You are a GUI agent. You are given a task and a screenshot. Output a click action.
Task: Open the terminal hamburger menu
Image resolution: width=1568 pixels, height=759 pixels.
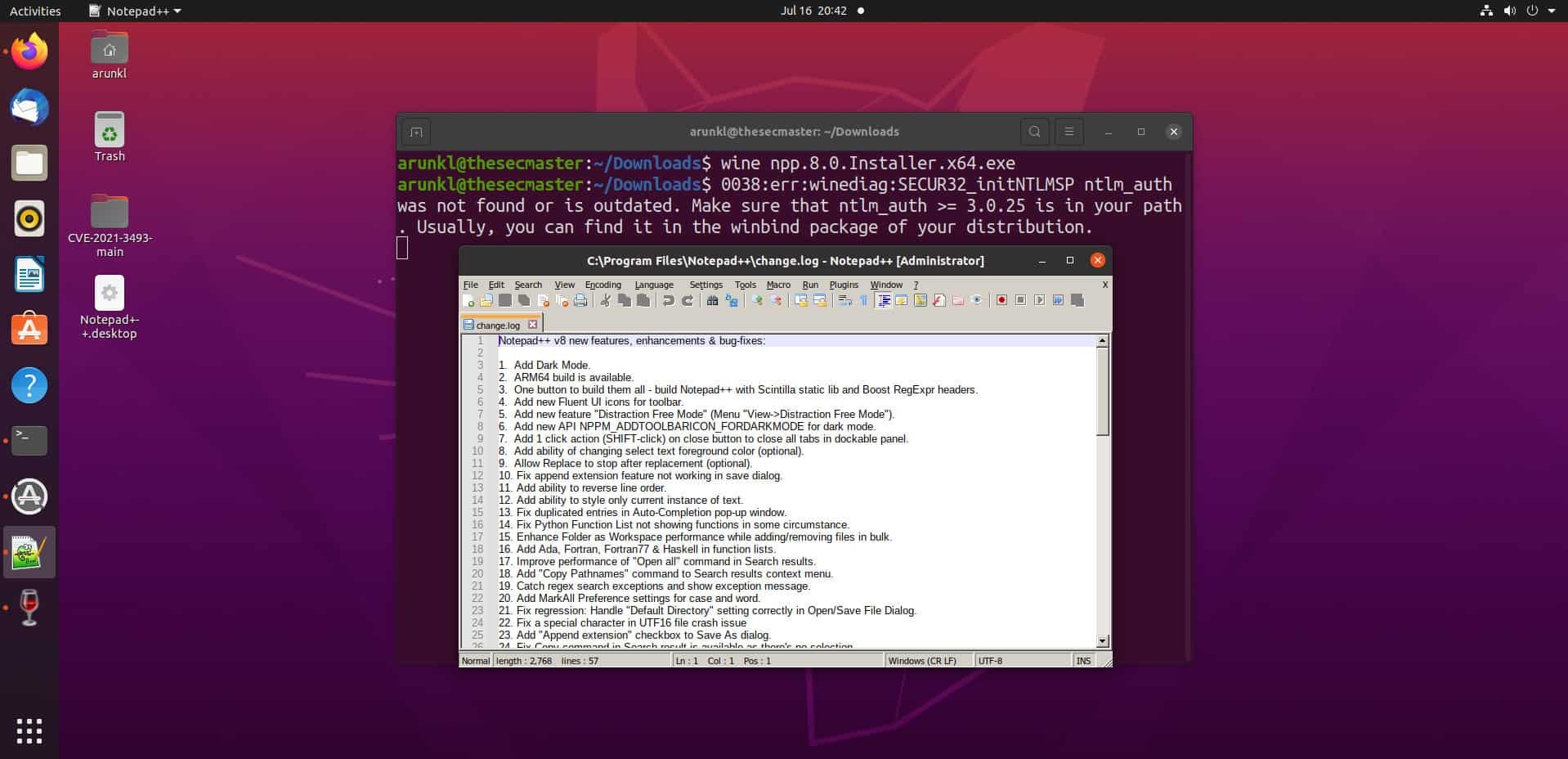(1068, 132)
